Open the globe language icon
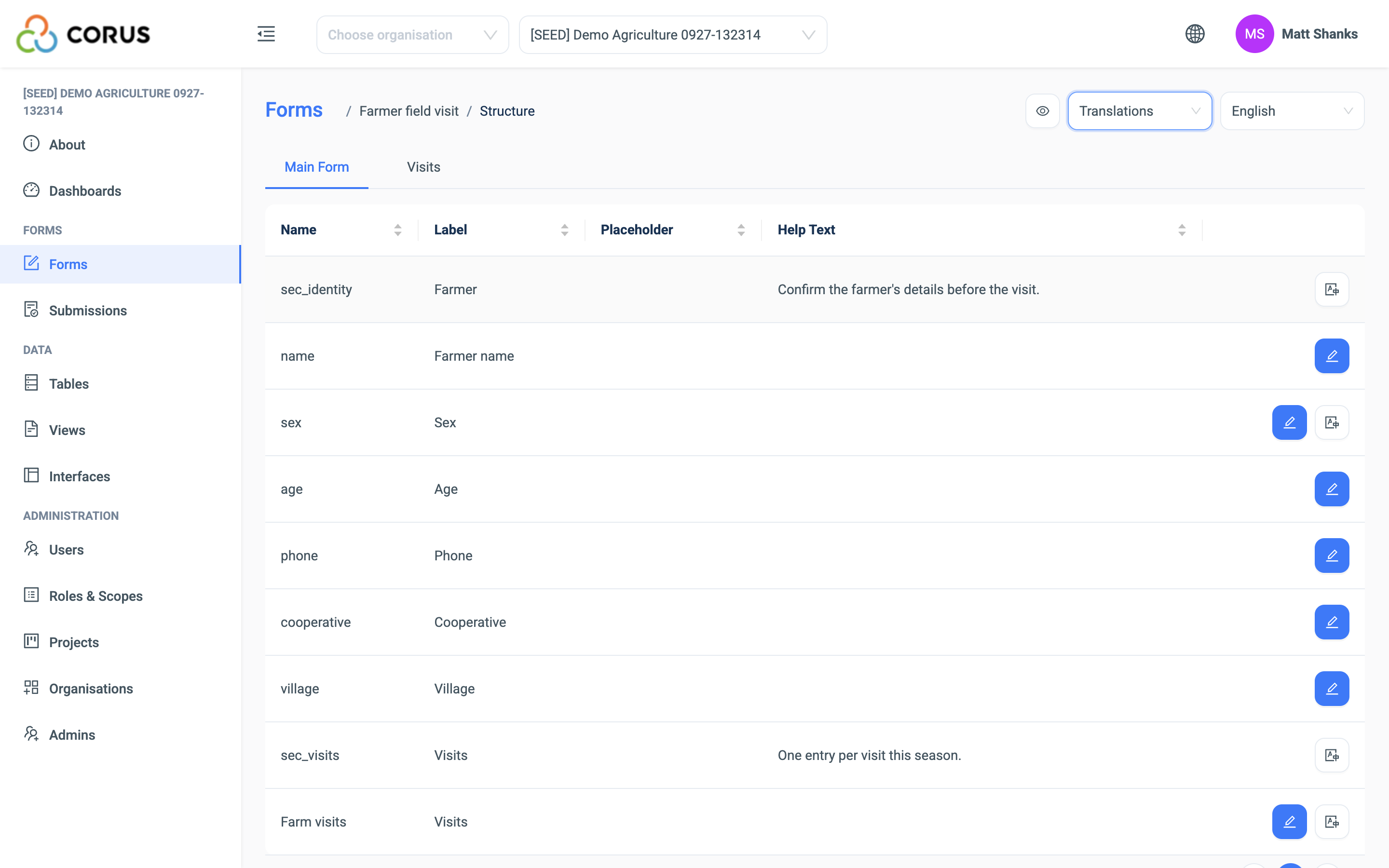This screenshot has width=1389, height=868. 1195,34
